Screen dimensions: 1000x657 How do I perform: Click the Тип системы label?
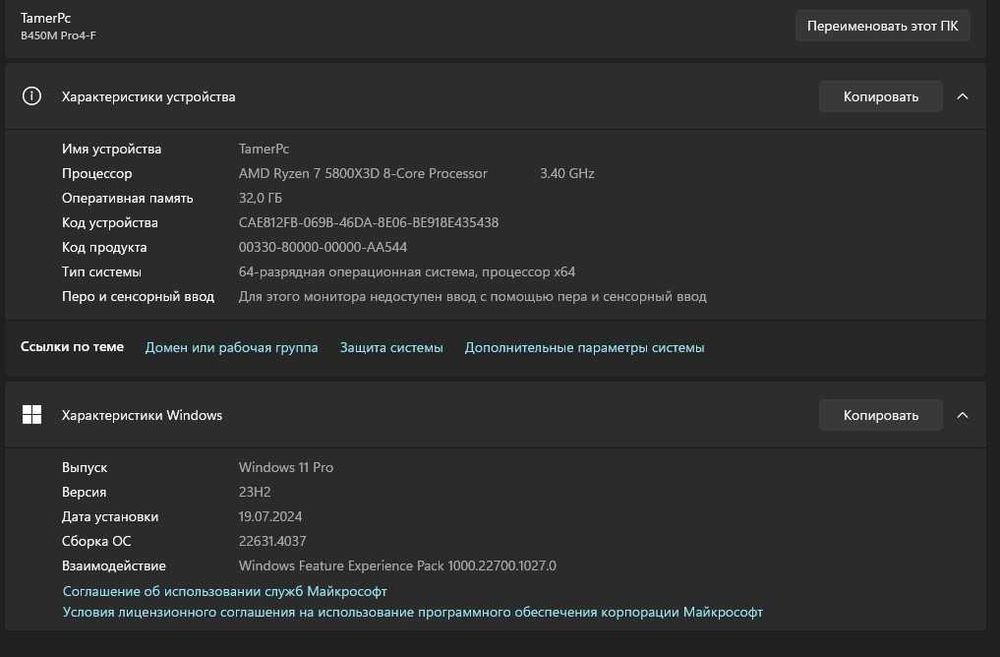[x=101, y=272]
